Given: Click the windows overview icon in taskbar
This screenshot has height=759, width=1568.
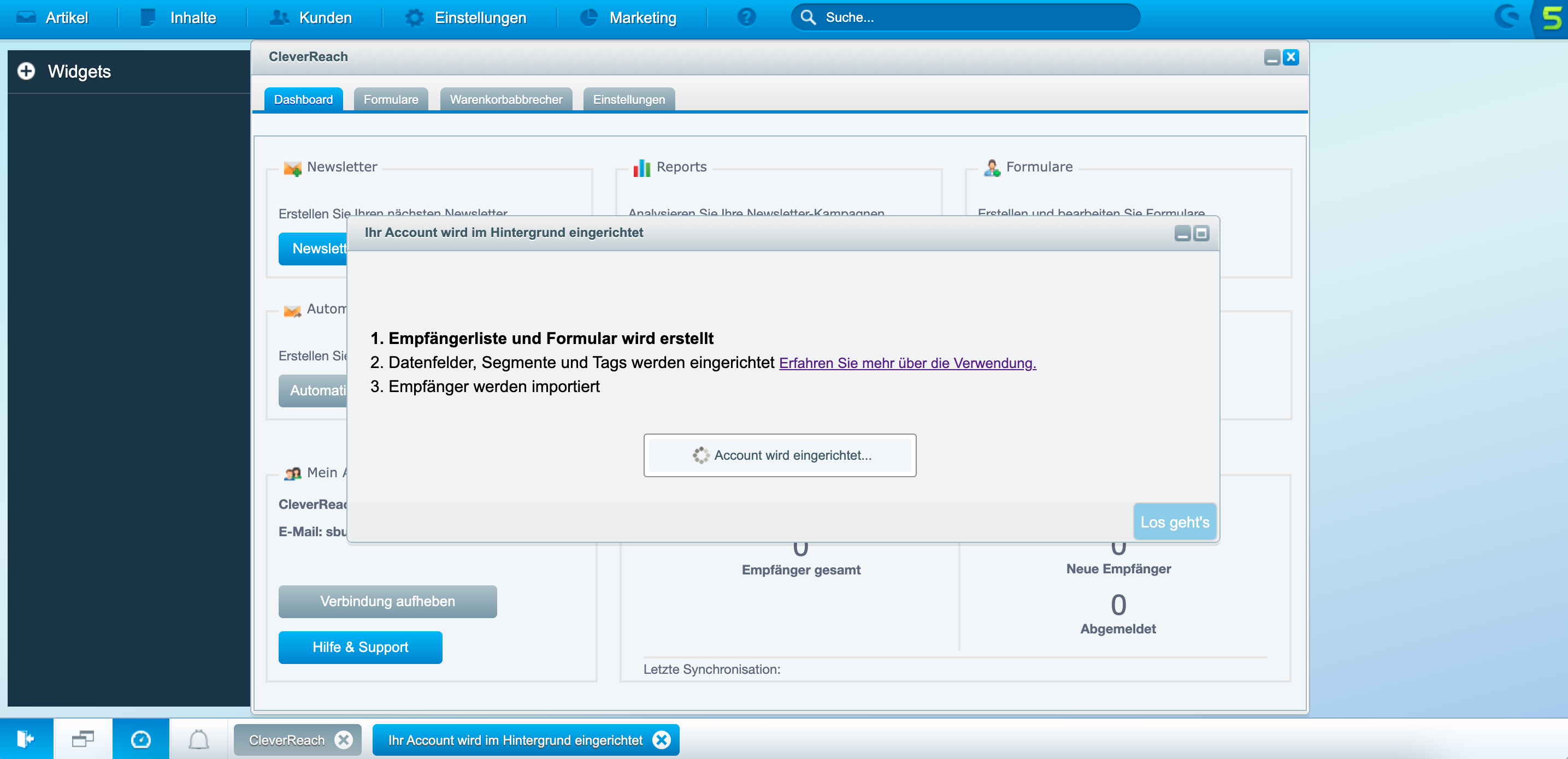Looking at the screenshot, I should (83, 739).
